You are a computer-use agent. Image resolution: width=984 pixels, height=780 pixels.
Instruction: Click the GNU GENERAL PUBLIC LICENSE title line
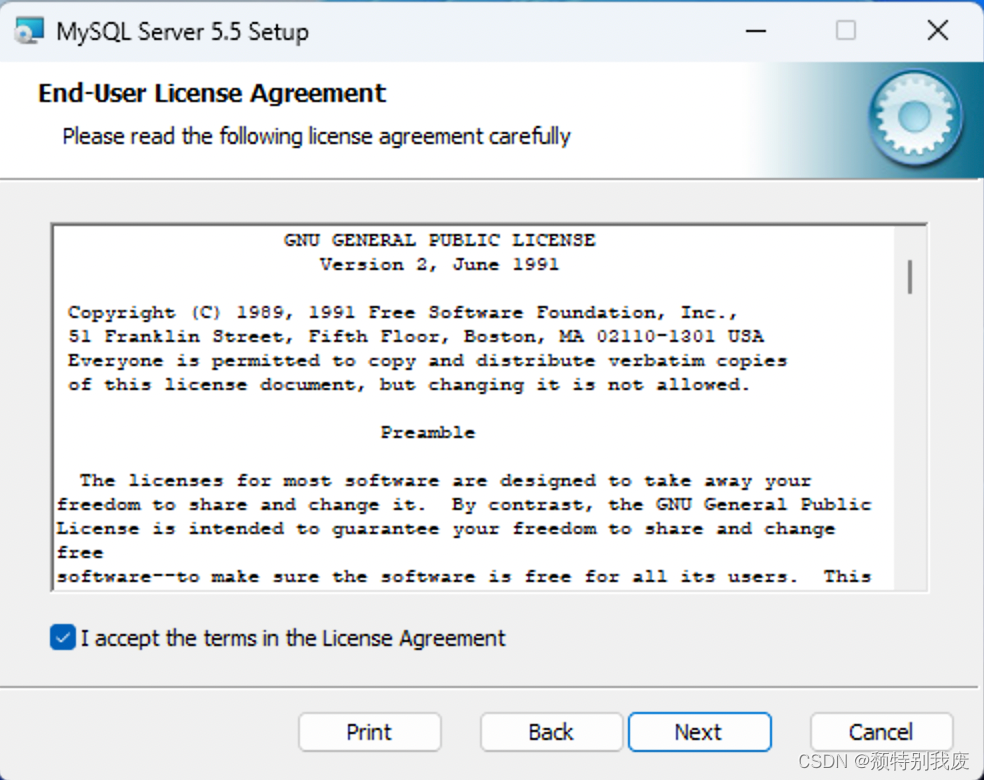pyautogui.click(x=438, y=240)
